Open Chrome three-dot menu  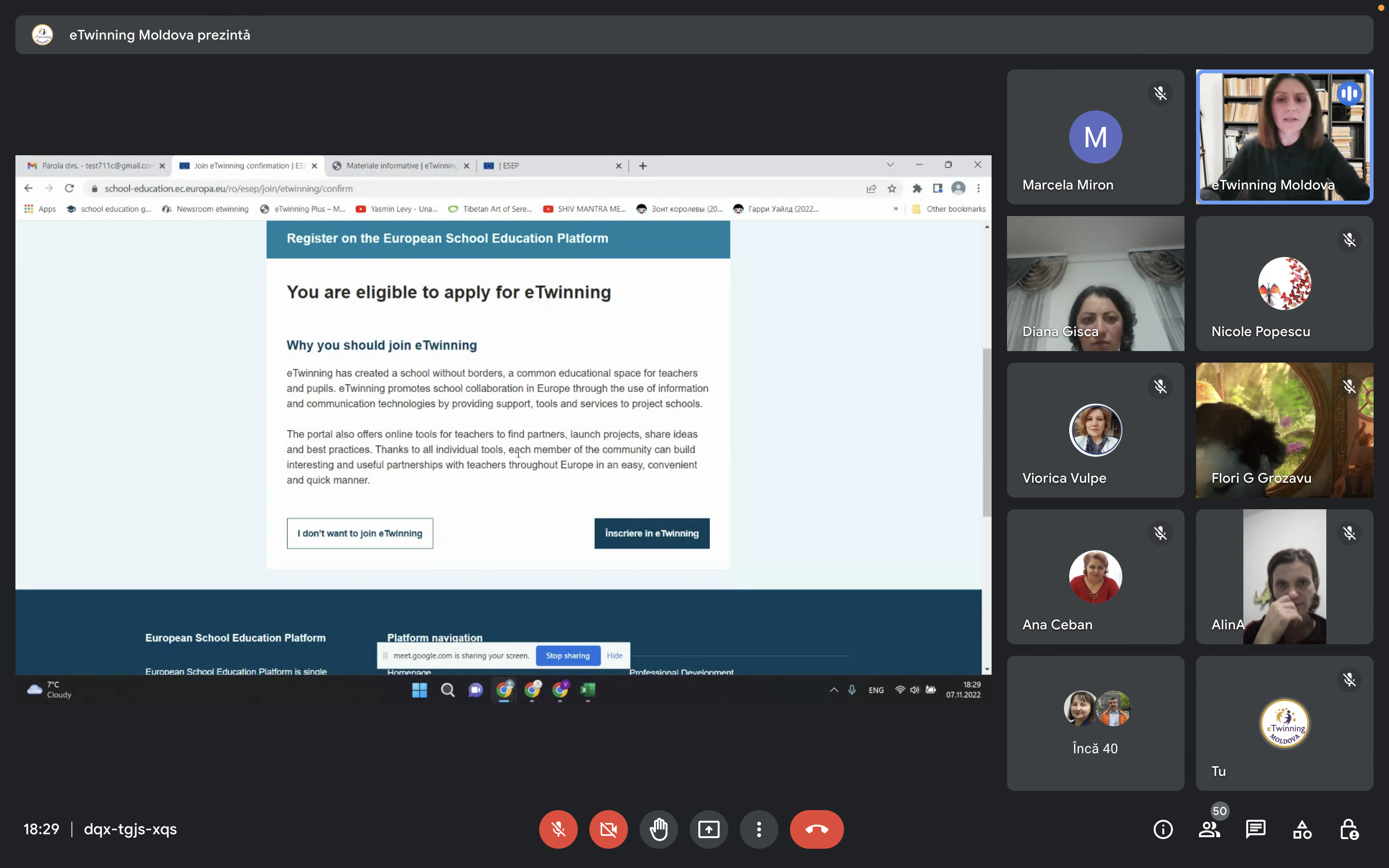point(979,188)
